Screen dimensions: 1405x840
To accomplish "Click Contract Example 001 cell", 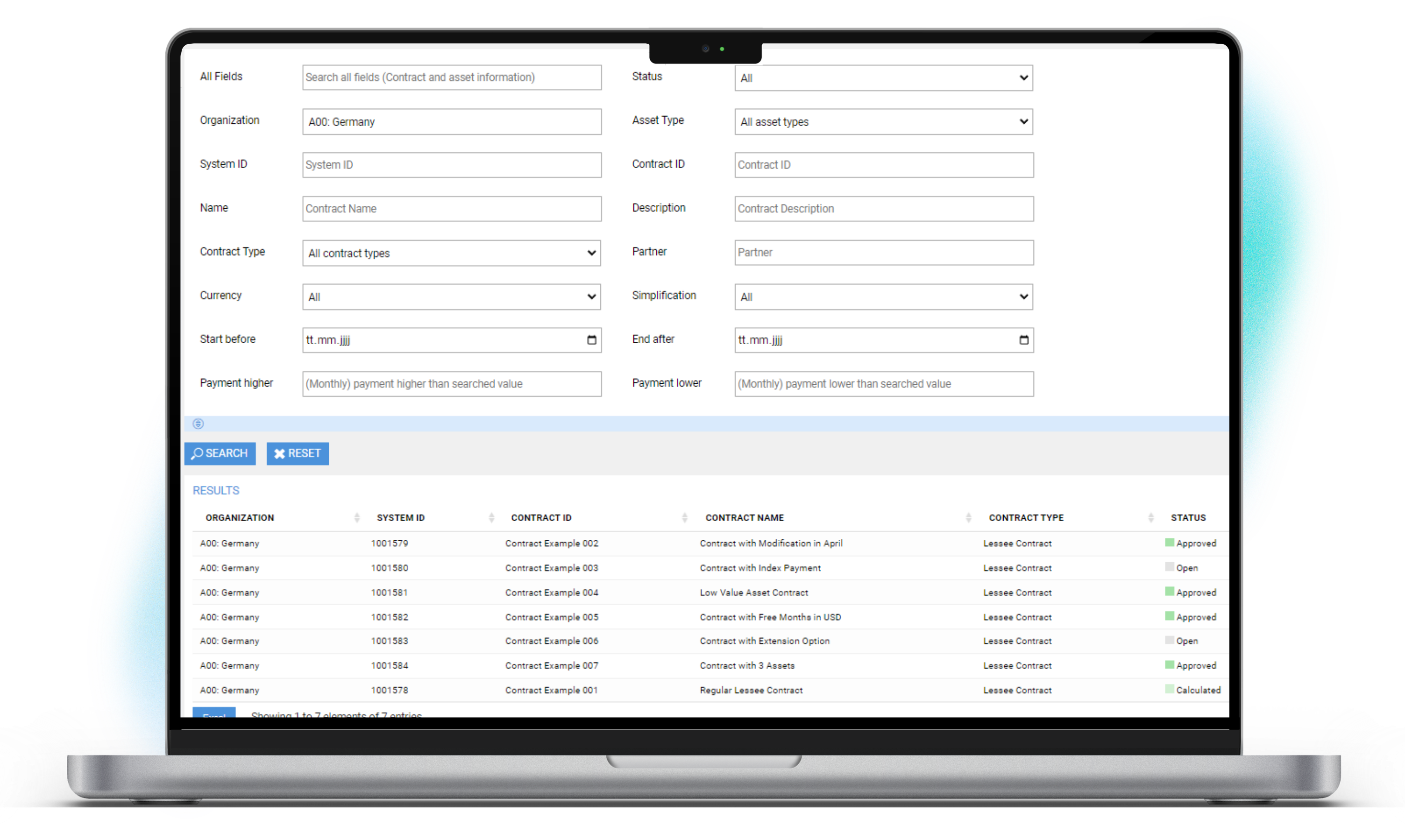I will point(551,690).
